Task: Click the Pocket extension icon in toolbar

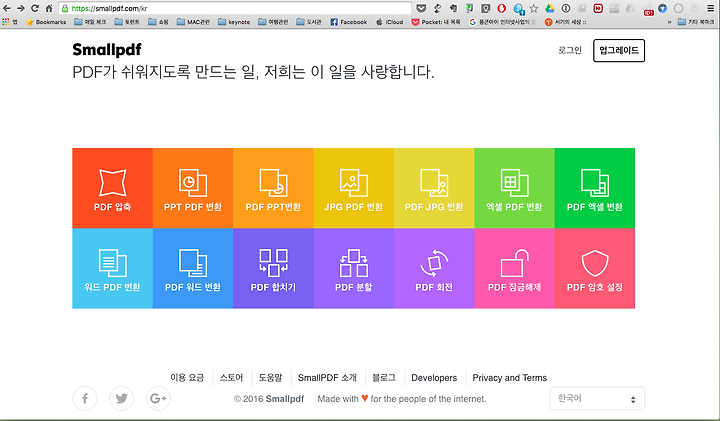Action: [x=421, y=8]
